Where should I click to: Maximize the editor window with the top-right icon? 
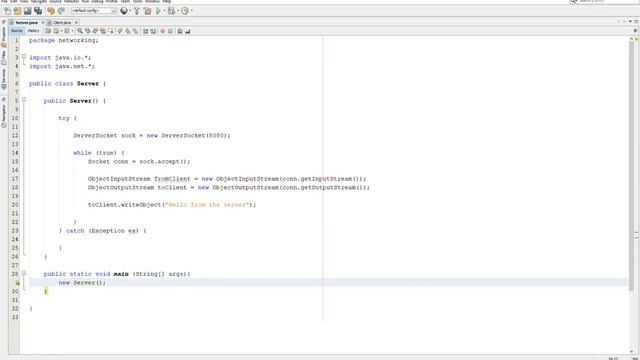pos(636,21)
